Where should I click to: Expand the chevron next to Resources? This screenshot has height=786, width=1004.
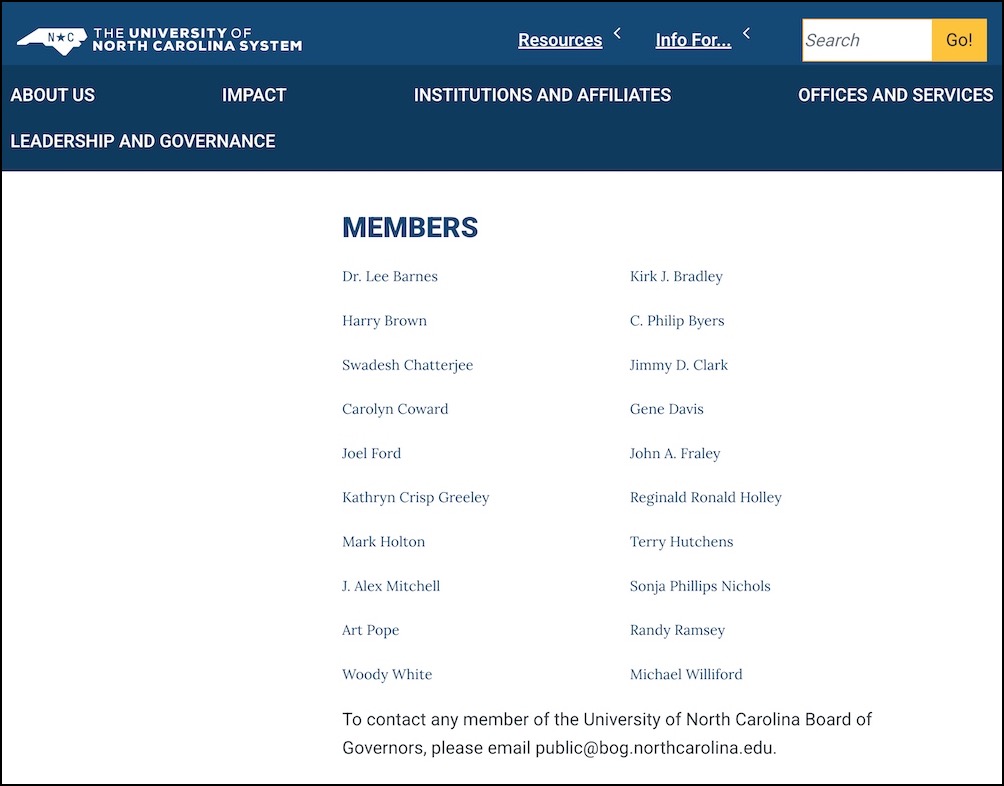pyautogui.click(x=617, y=33)
